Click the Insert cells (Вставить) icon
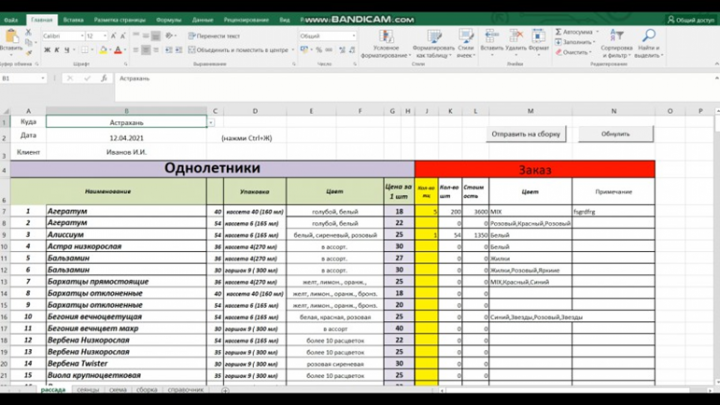Screen dimensions: 720x405 (x=492, y=36)
